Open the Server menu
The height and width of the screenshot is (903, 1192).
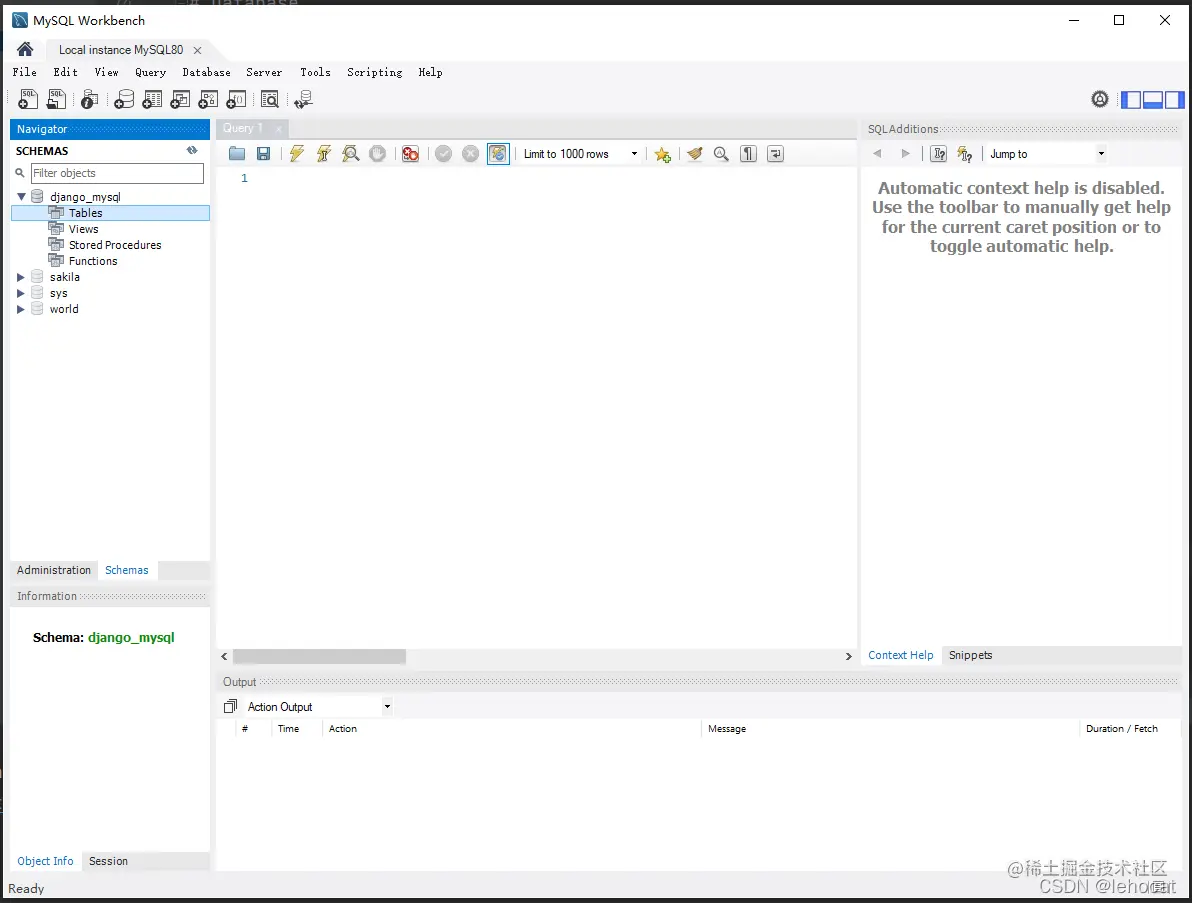tap(264, 72)
